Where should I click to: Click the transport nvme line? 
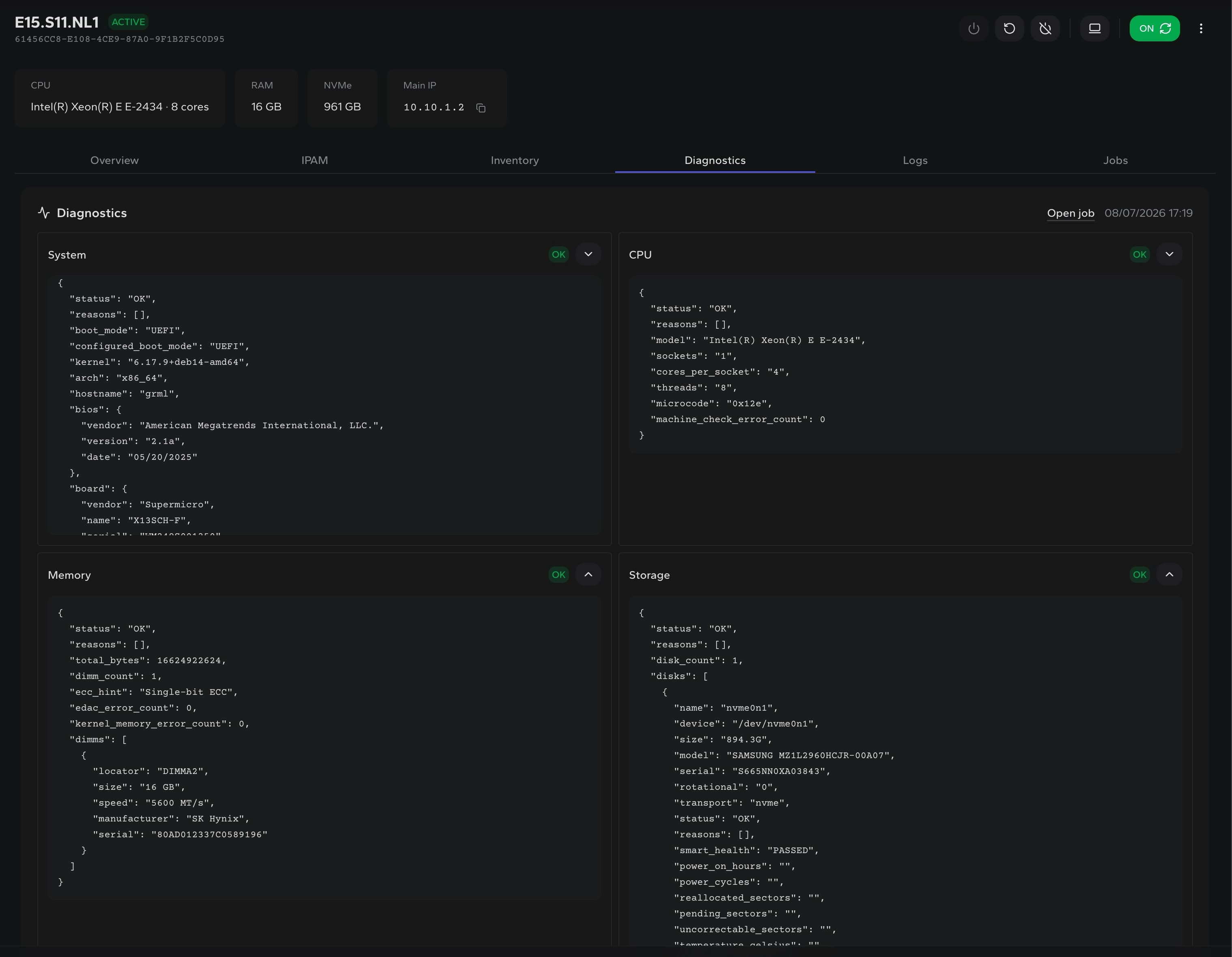coord(732,802)
